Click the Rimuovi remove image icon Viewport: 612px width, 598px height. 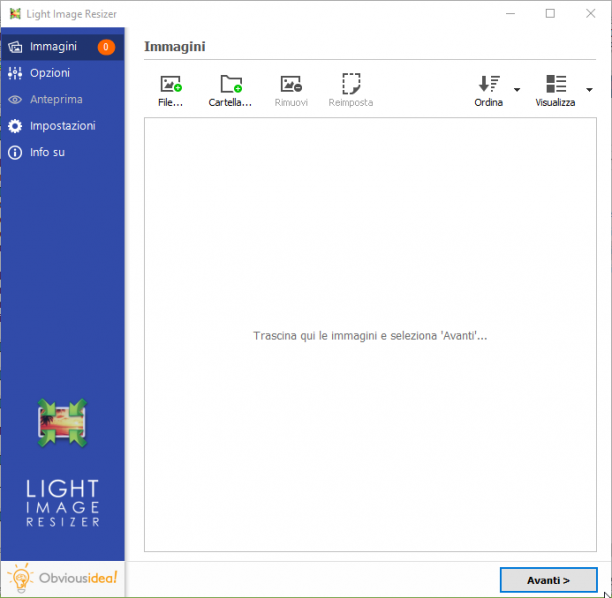click(x=291, y=84)
